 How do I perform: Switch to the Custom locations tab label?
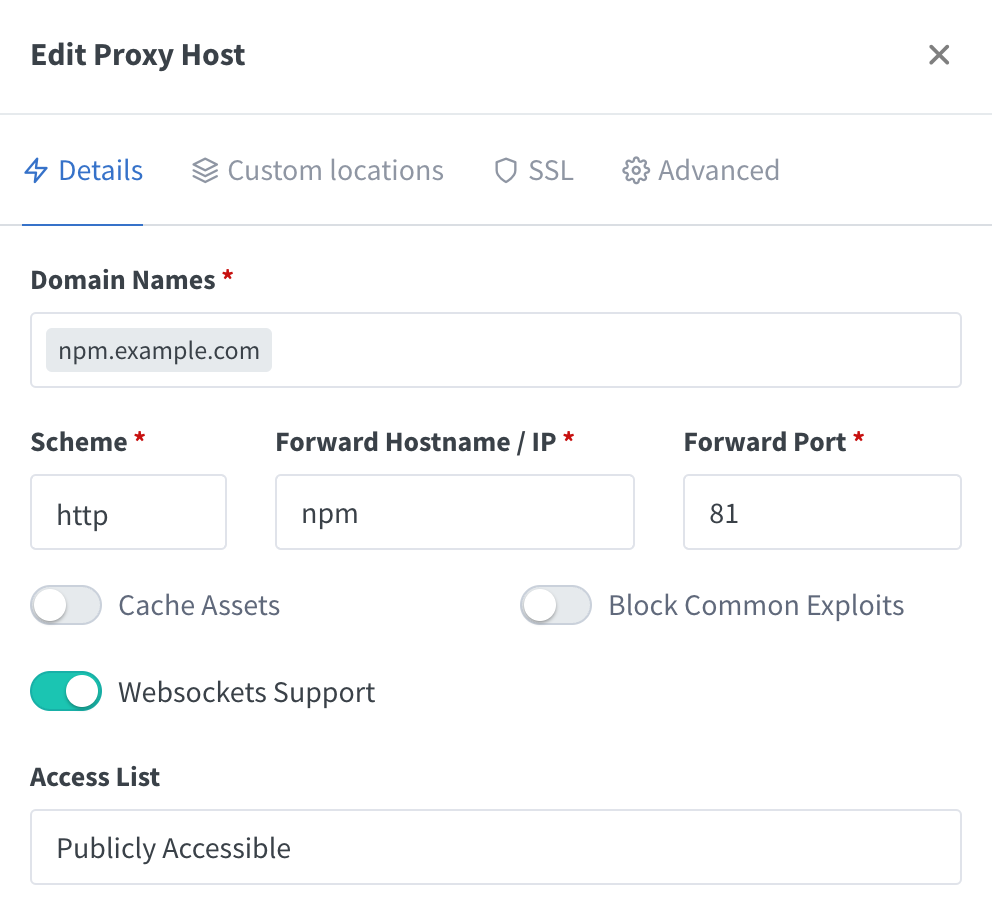coord(335,171)
